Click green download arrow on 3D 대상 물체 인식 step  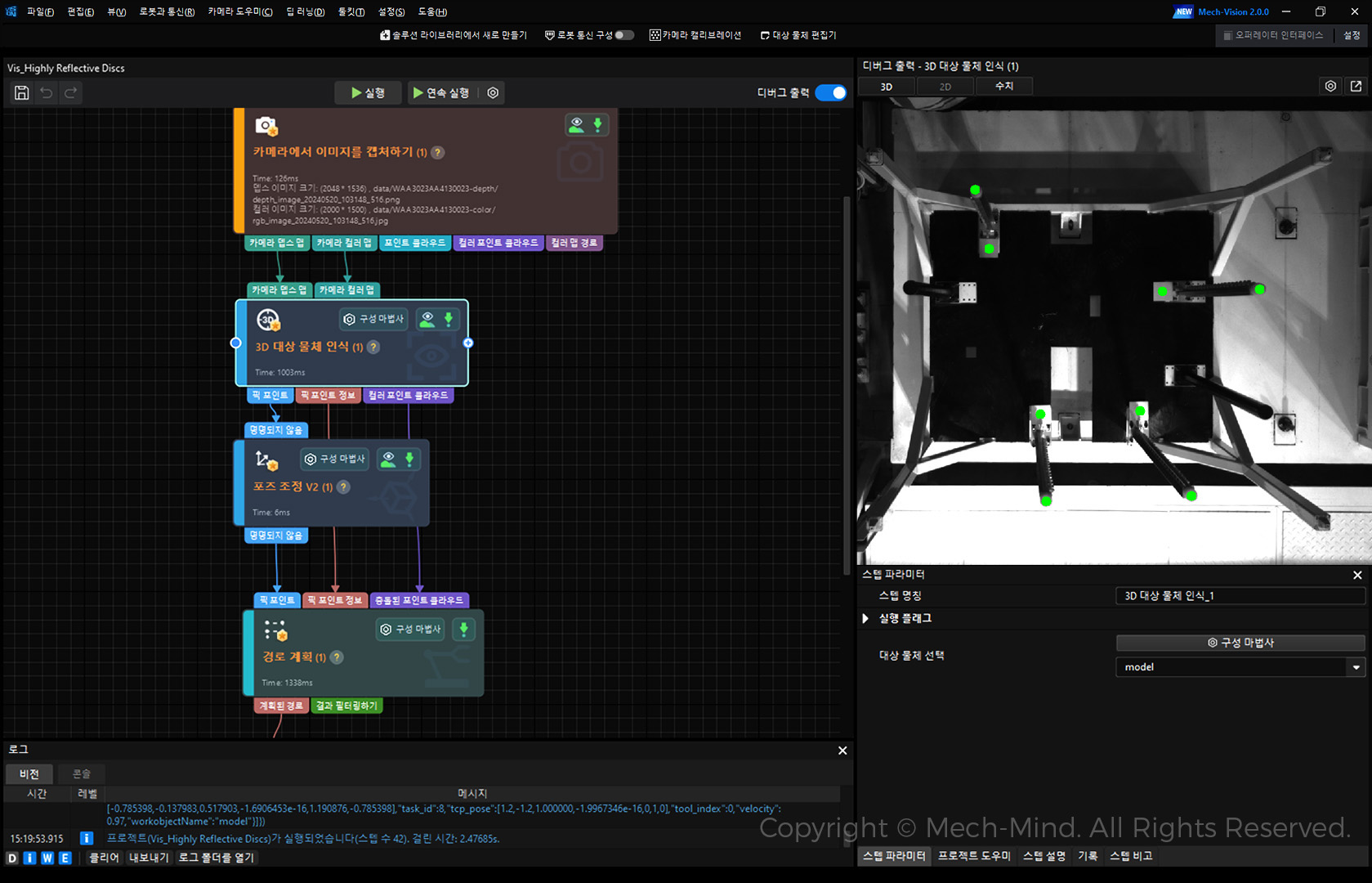pyautogui.click(x=448, y=319)
